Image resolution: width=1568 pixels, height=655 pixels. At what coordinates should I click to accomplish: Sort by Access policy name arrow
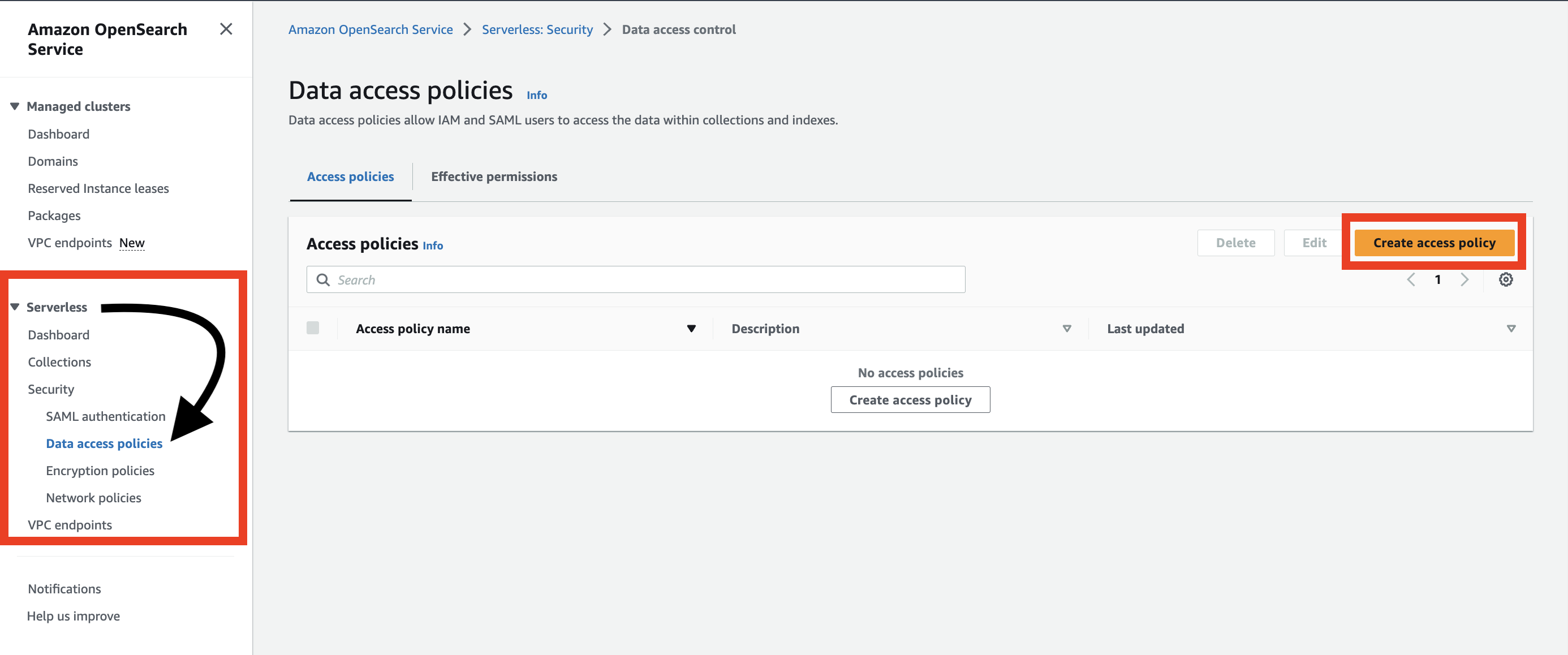[691, 329]
